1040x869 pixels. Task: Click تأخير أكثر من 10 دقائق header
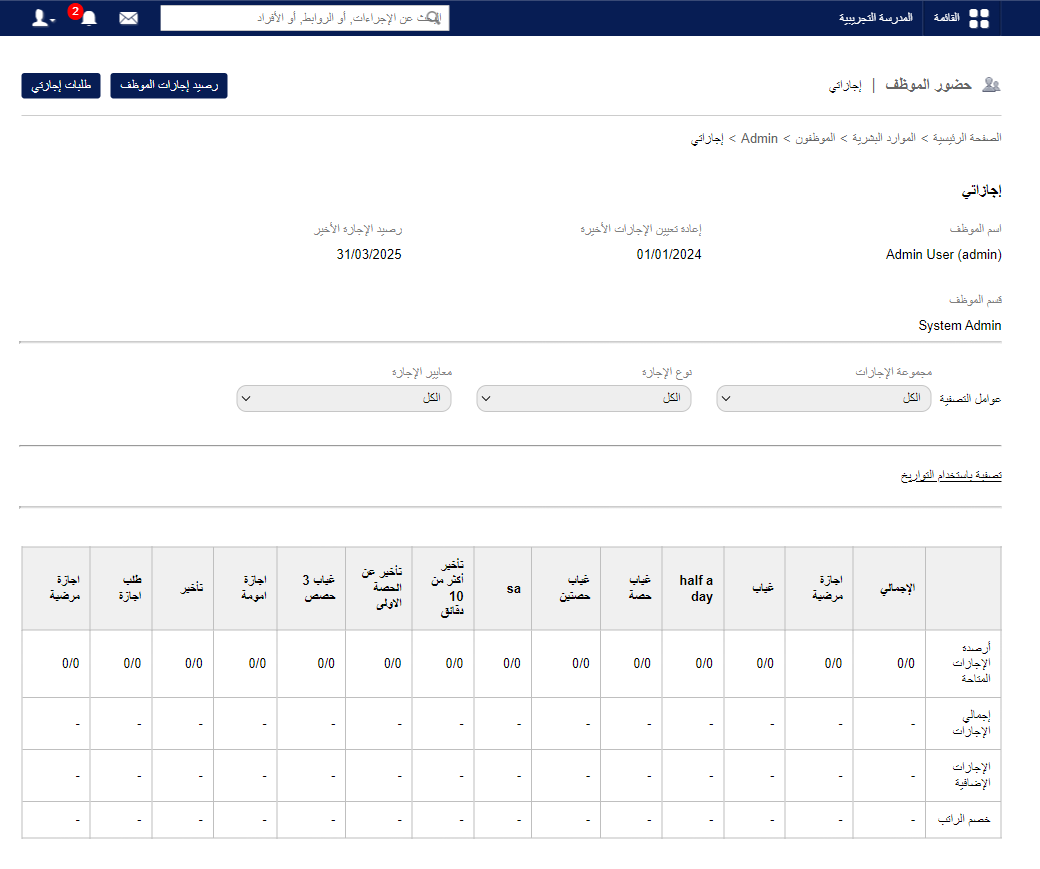pyautogui.click(x=443, y=588)
